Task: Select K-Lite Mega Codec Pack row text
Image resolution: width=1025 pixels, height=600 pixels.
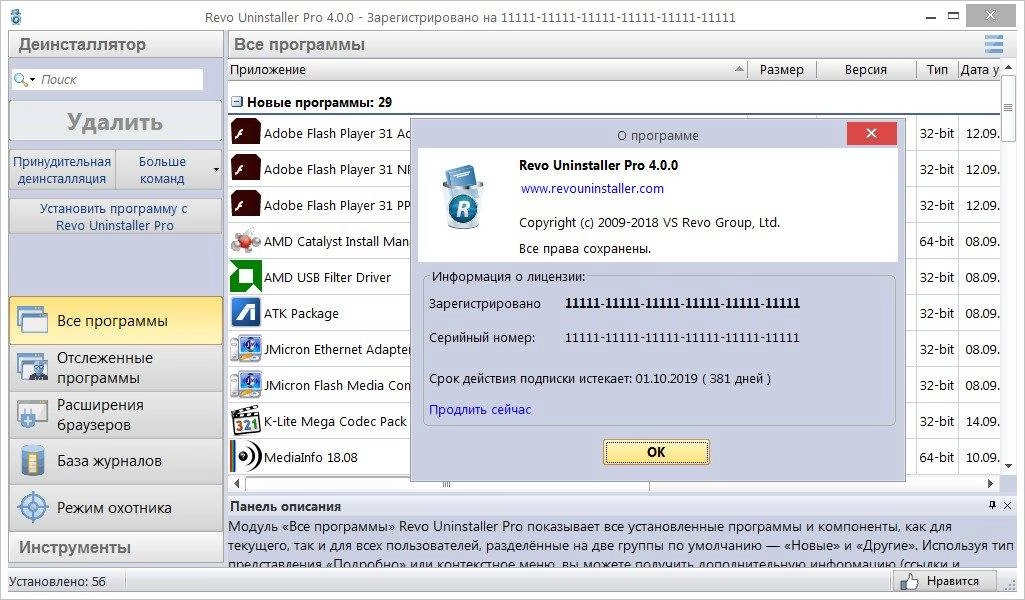Action: pyautogui.click(x=335, y=422)
